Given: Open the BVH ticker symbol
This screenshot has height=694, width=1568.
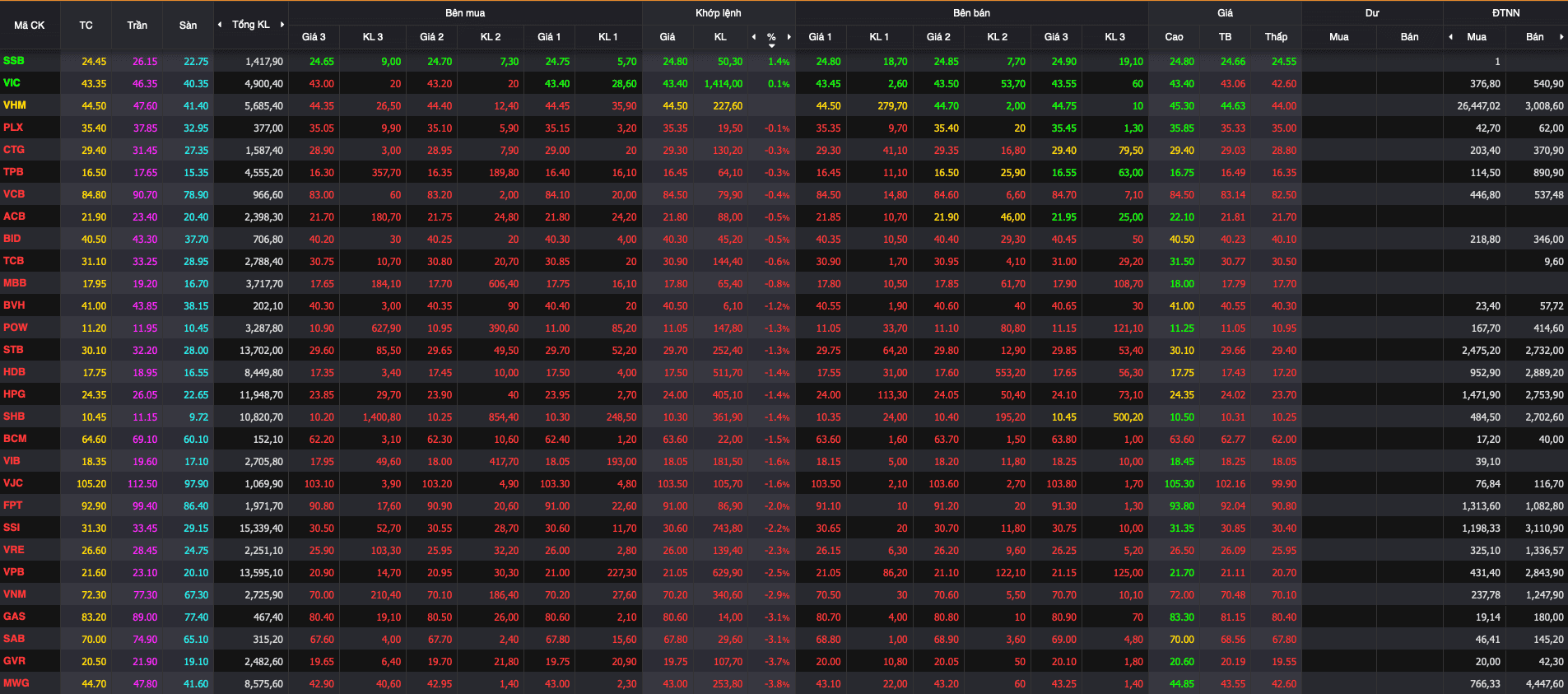Looking at the screenshot, I should [x=14, y=305].
